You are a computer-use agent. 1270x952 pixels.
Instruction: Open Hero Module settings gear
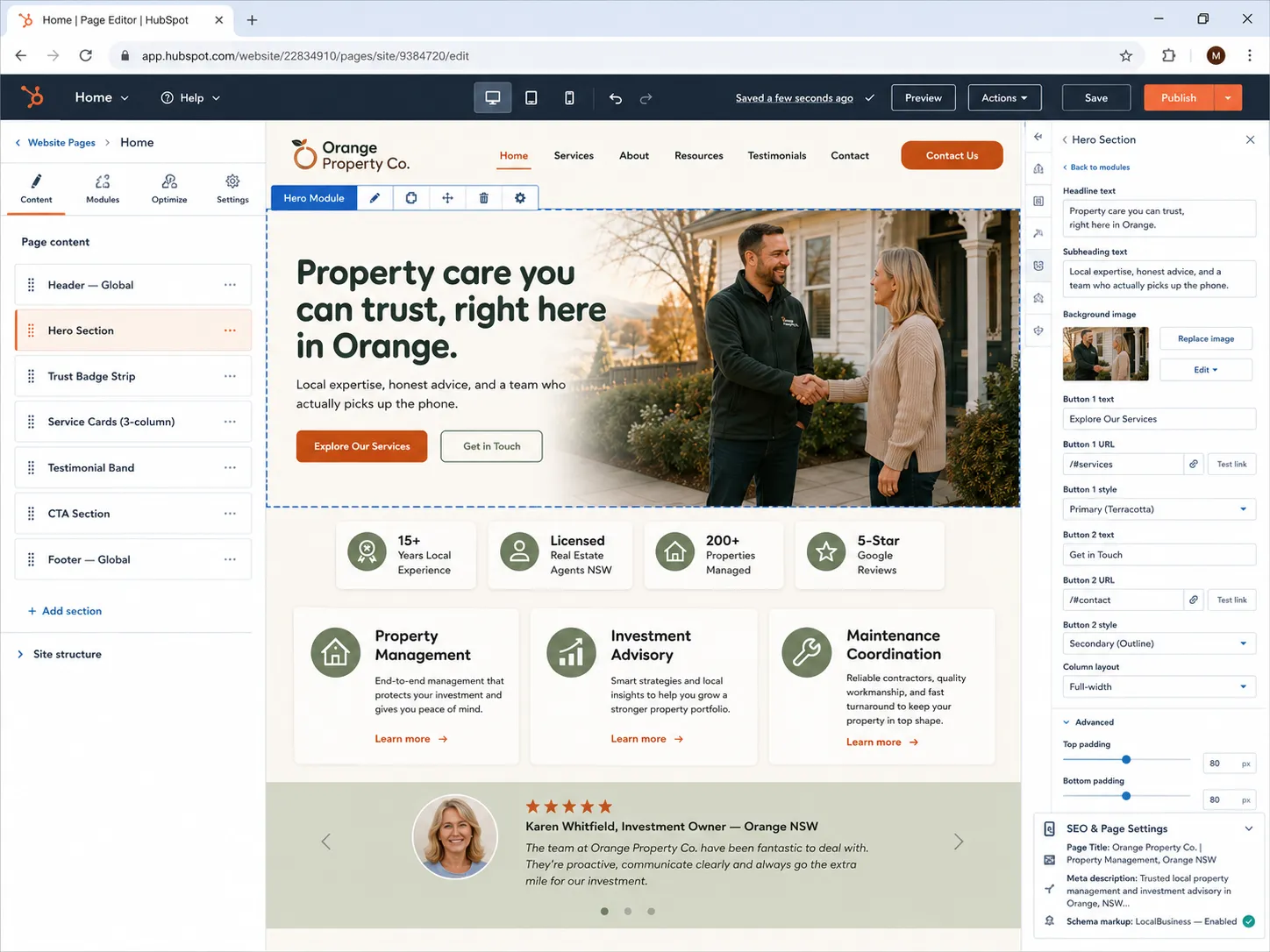click(520, 198)
